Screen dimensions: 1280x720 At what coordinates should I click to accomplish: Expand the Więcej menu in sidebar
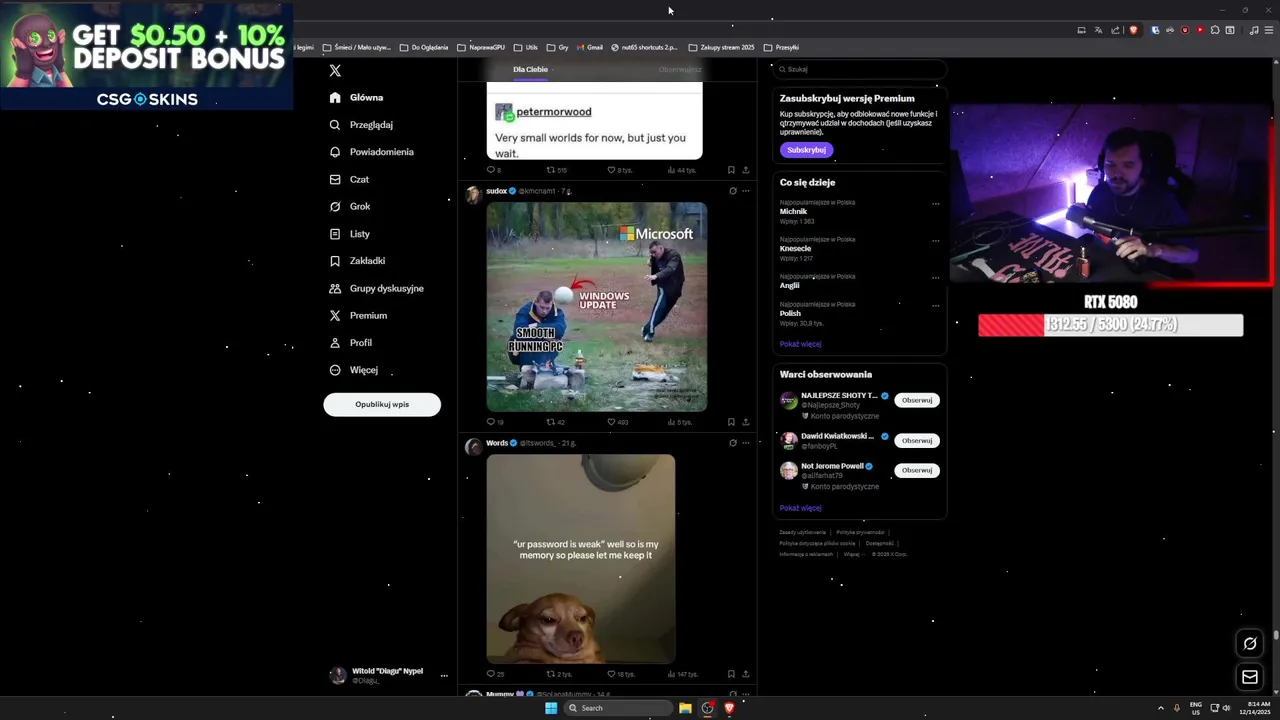click(353, 370)
